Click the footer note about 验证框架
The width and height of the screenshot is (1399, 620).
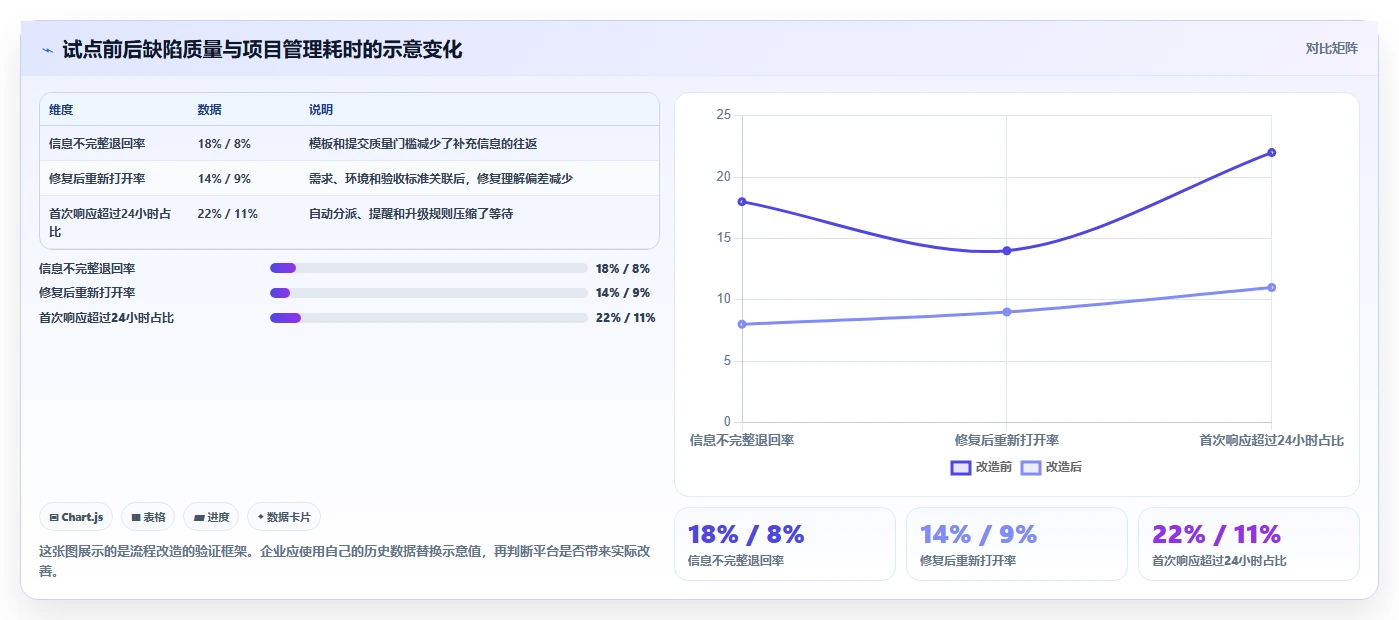click(345, 561)
